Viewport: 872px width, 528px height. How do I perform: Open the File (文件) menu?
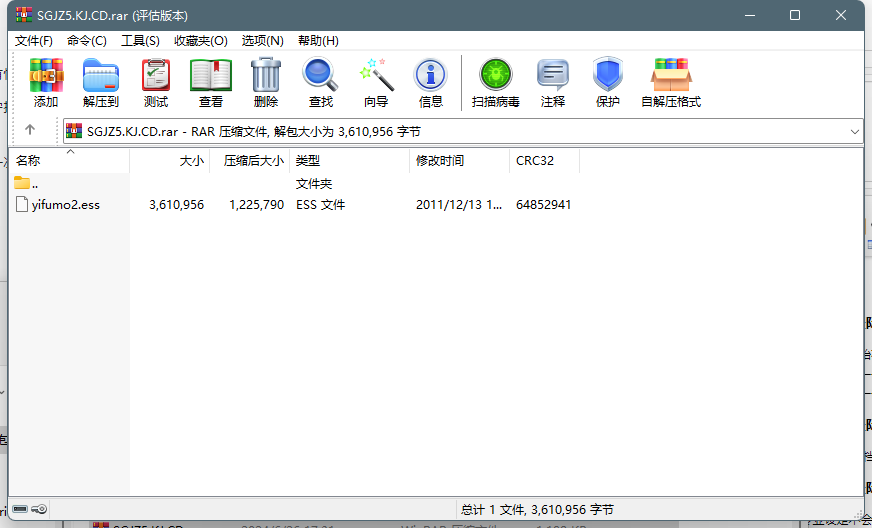tap(34, 41)
